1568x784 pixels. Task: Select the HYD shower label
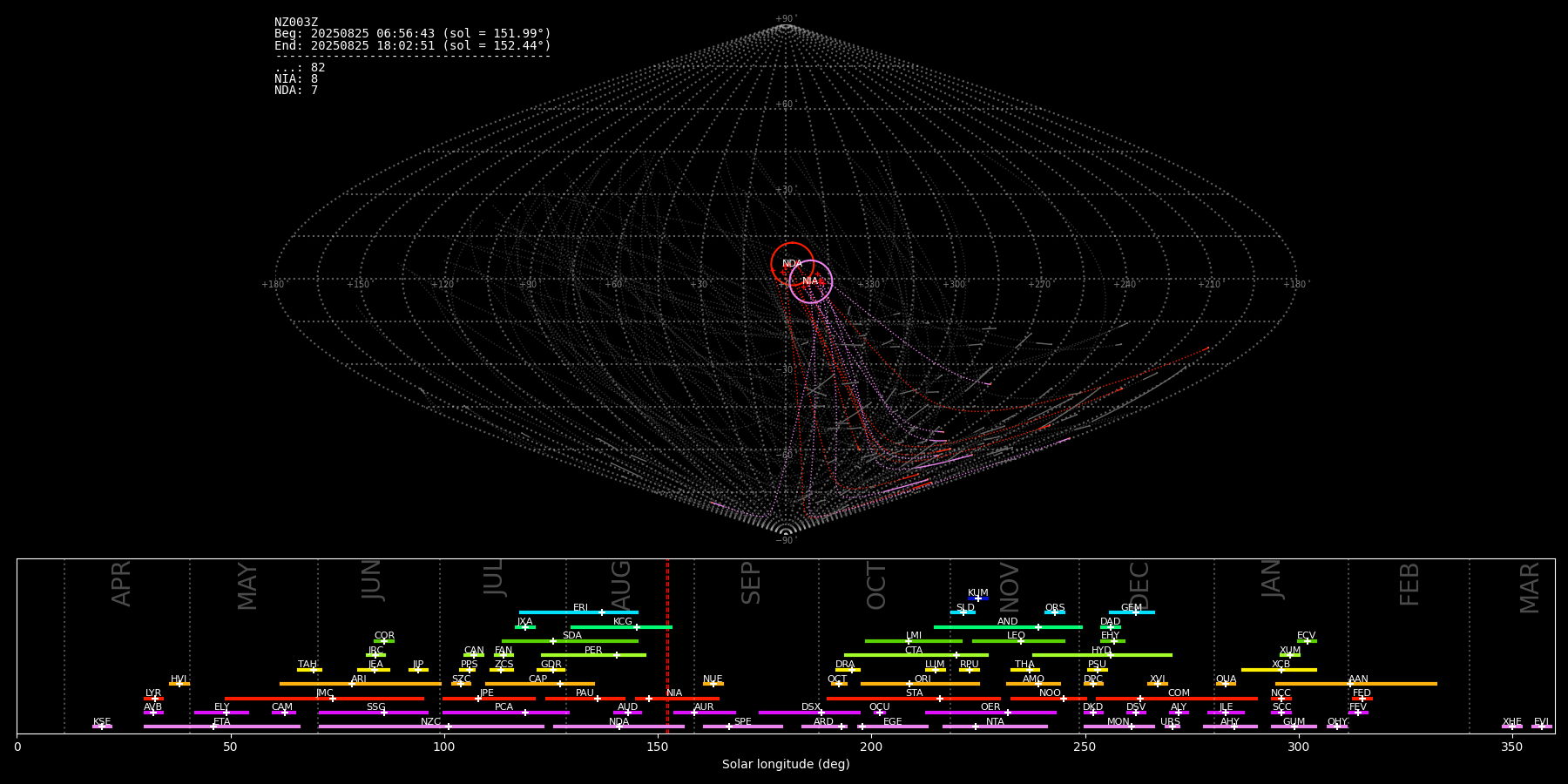[1101, 651]
